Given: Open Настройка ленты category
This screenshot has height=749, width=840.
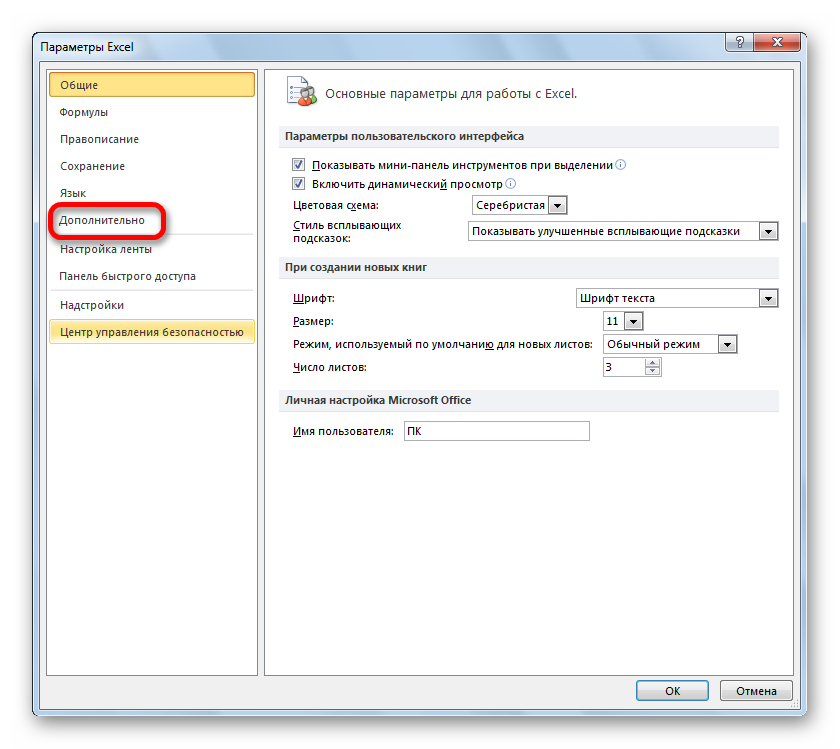Looking at the screenshot, I should [x=152, y=249].
